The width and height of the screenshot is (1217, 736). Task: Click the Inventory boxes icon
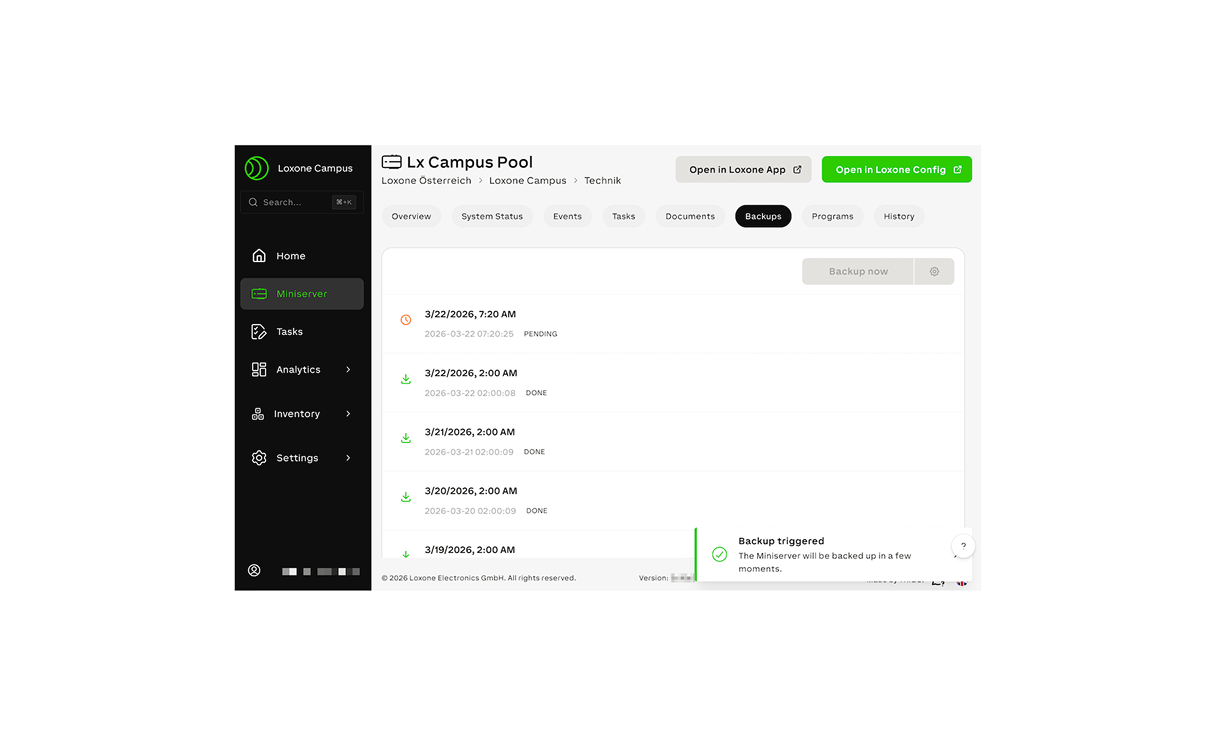[258, 414]
